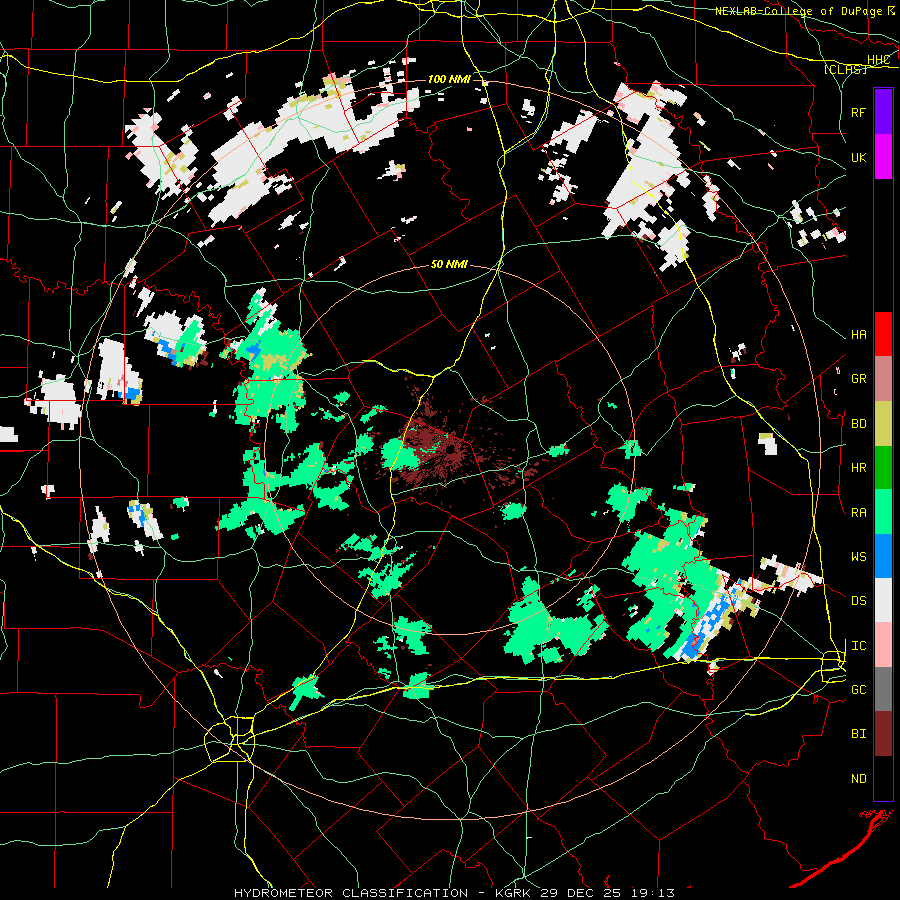Select the yellow BD legend swatch
Image resolution: width=900 pixels, height=900 pixels.
pos(883,423)
